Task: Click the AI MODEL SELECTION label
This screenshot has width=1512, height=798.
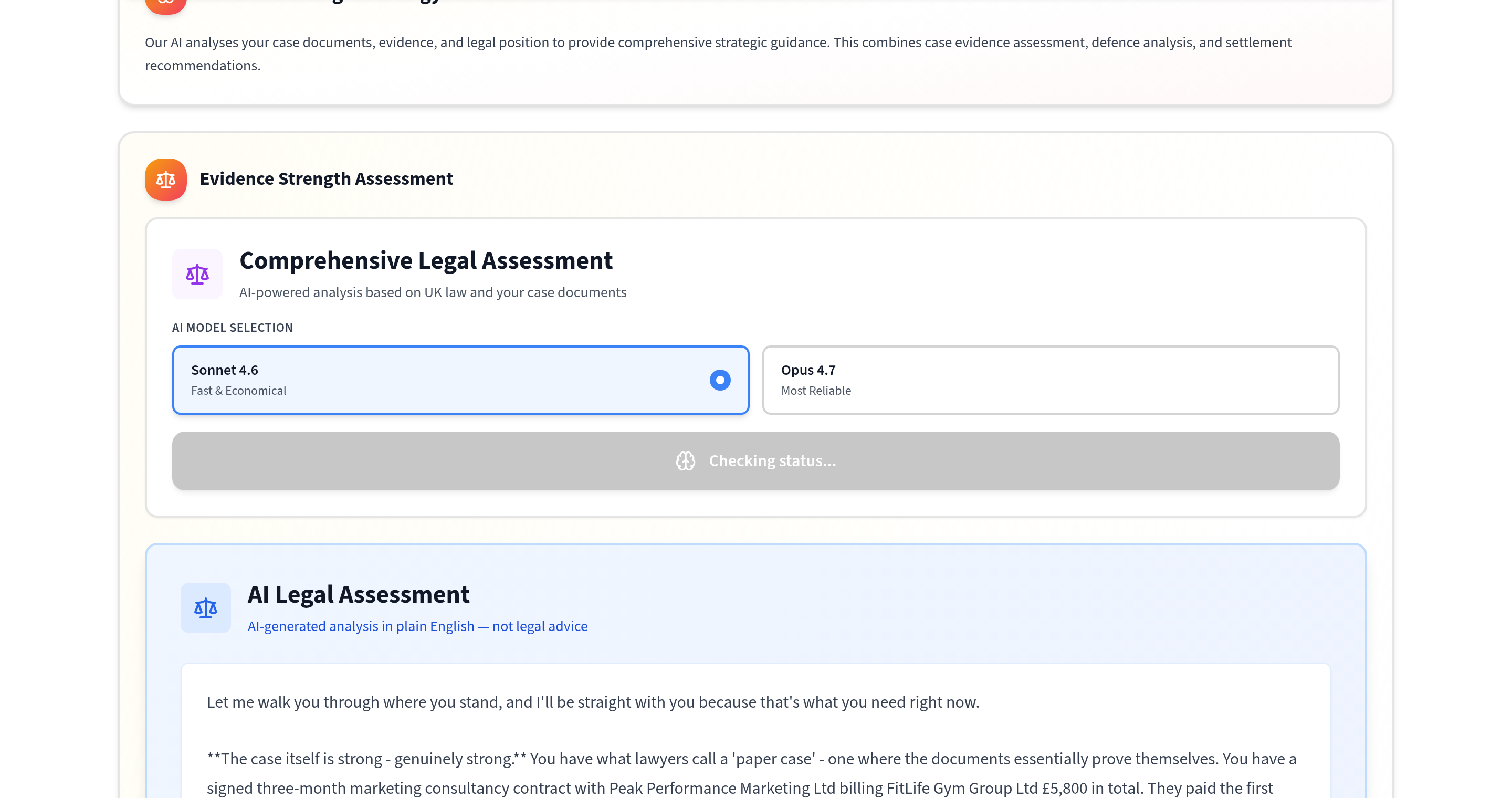Action: coord(233,328)
